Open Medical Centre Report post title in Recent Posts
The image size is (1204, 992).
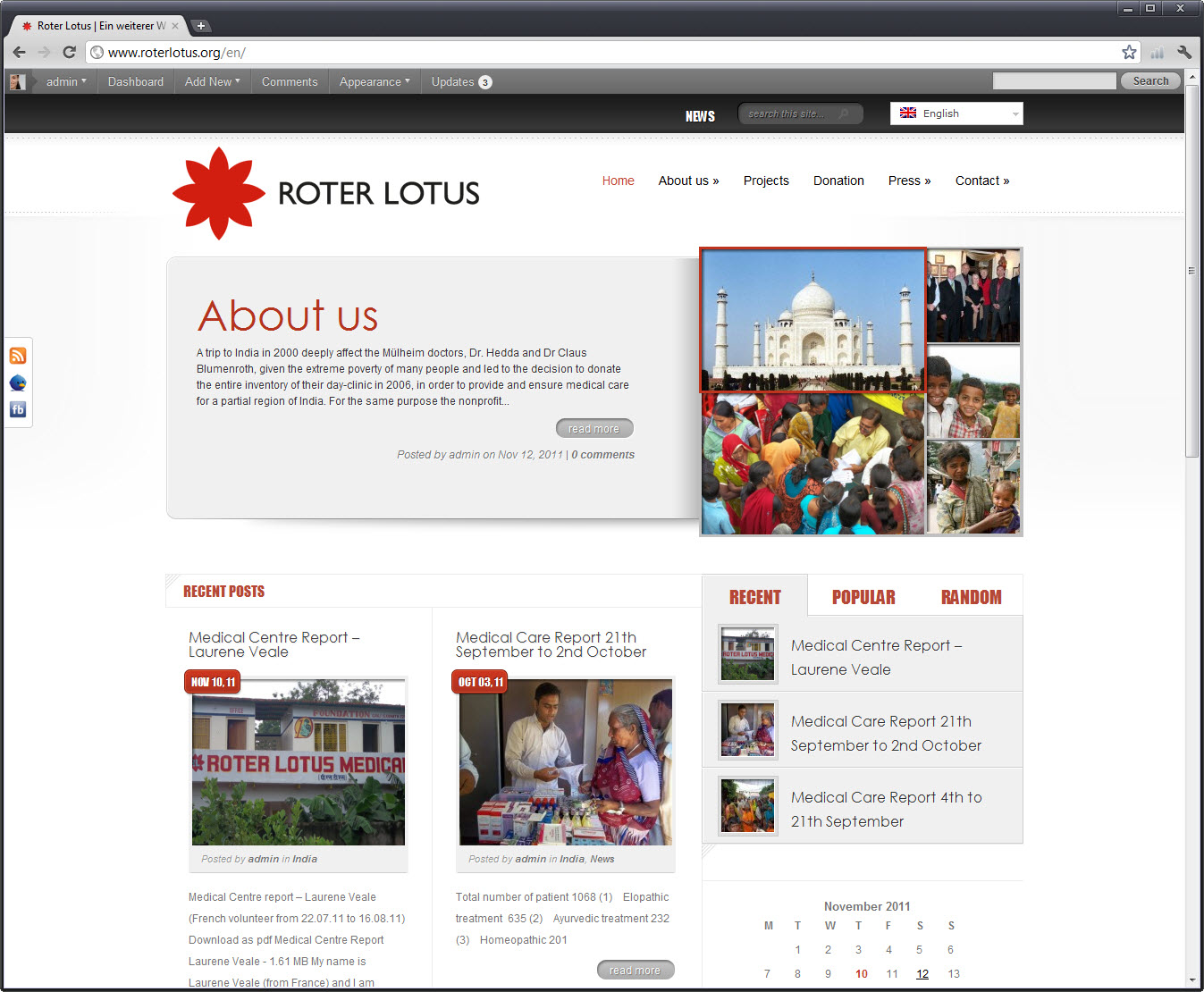(274, 644)
